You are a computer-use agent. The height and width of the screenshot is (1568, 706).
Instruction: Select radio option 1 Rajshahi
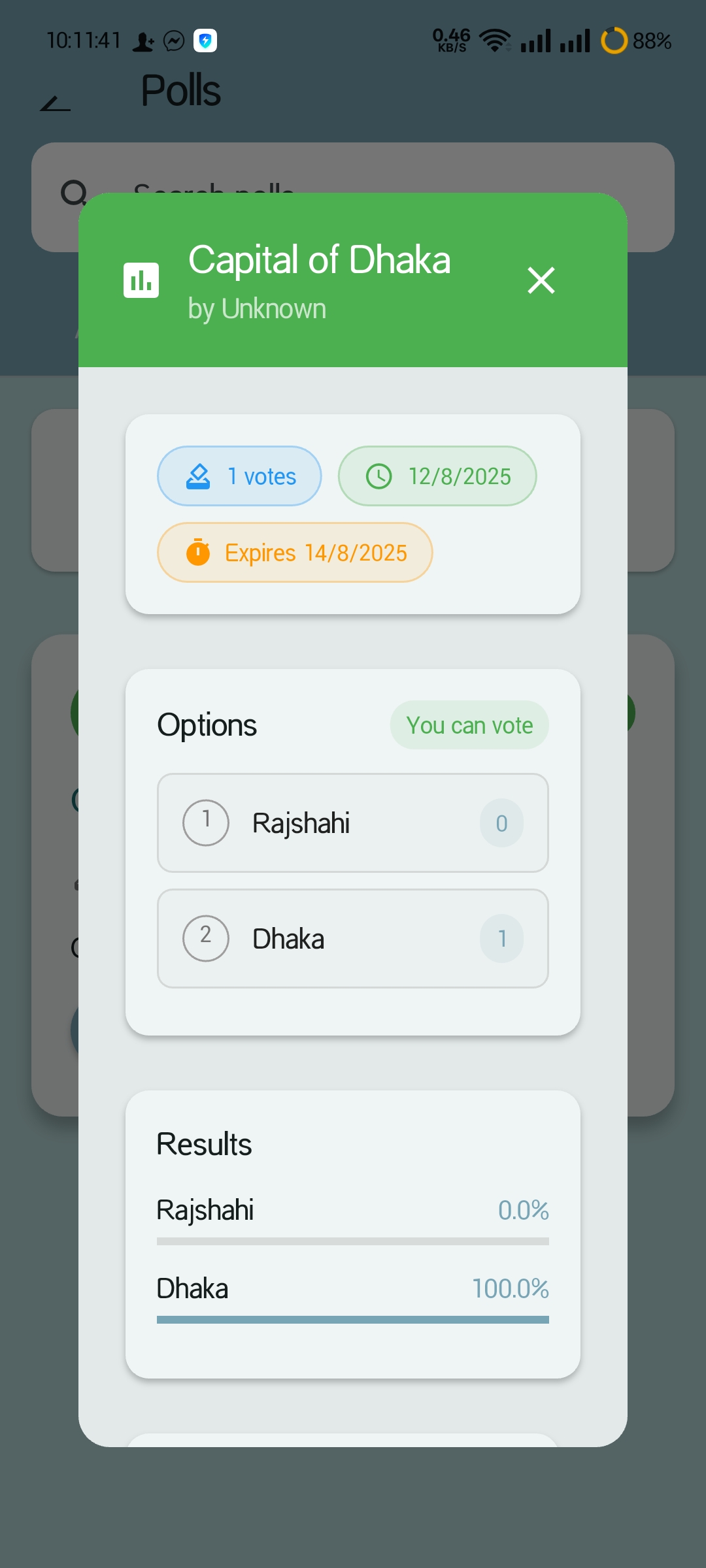click(206, 823)
